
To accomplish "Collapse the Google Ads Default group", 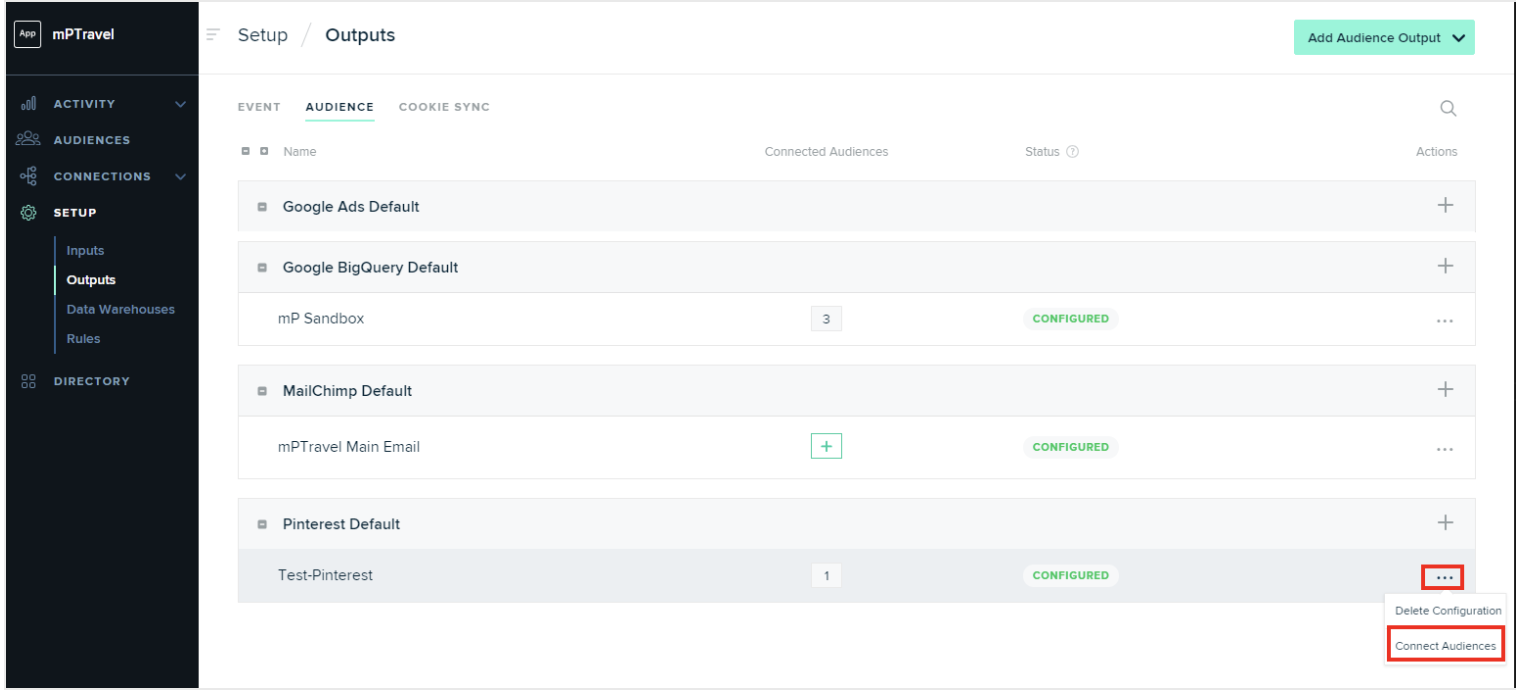I will [263, 207].
